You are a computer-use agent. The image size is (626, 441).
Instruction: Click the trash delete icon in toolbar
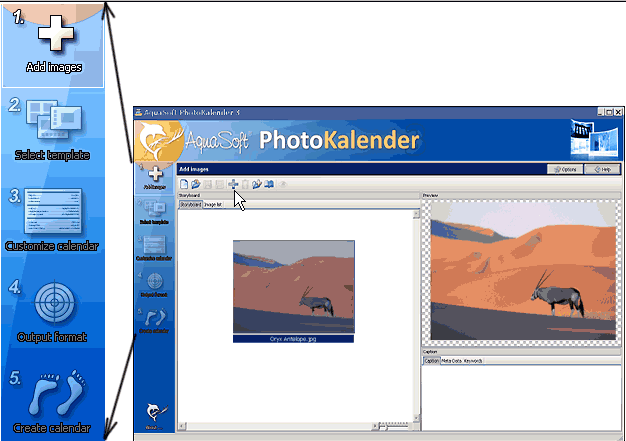245,184
